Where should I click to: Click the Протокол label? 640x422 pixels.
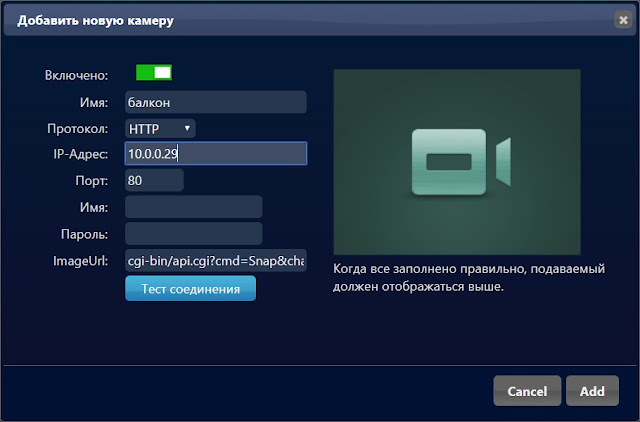pyautogui.click(x=78, y=129)
